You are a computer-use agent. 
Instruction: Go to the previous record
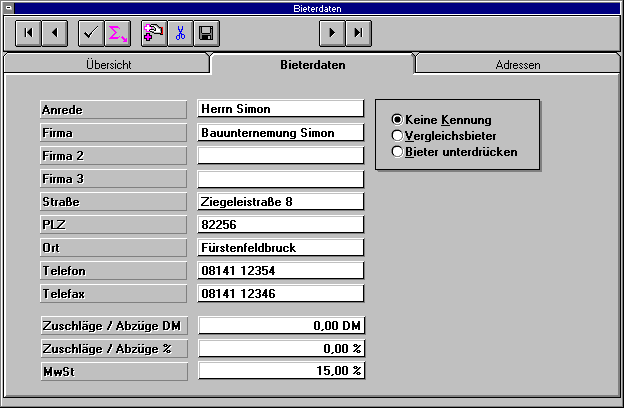click(x=54, y=33)
